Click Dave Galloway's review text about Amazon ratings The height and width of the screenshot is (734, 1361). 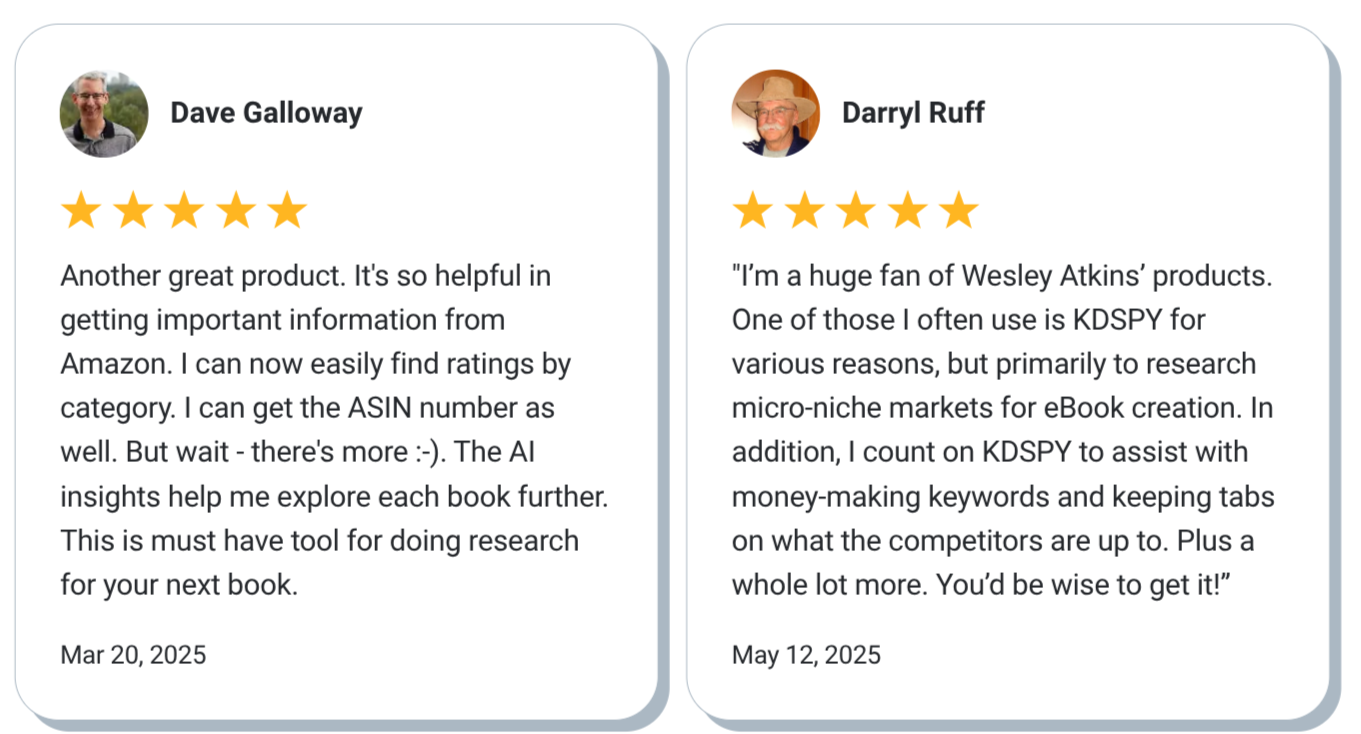tap(334, 430)
